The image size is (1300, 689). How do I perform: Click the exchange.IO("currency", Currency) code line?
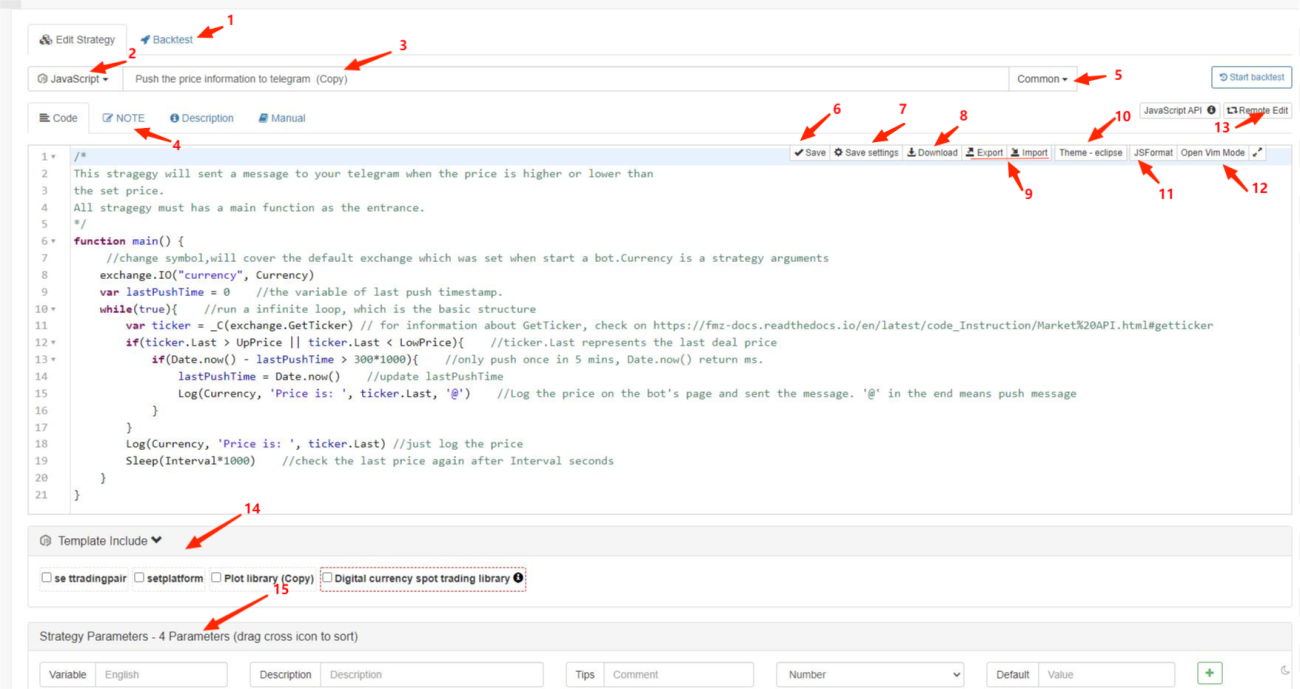click(x=207, y=275)
